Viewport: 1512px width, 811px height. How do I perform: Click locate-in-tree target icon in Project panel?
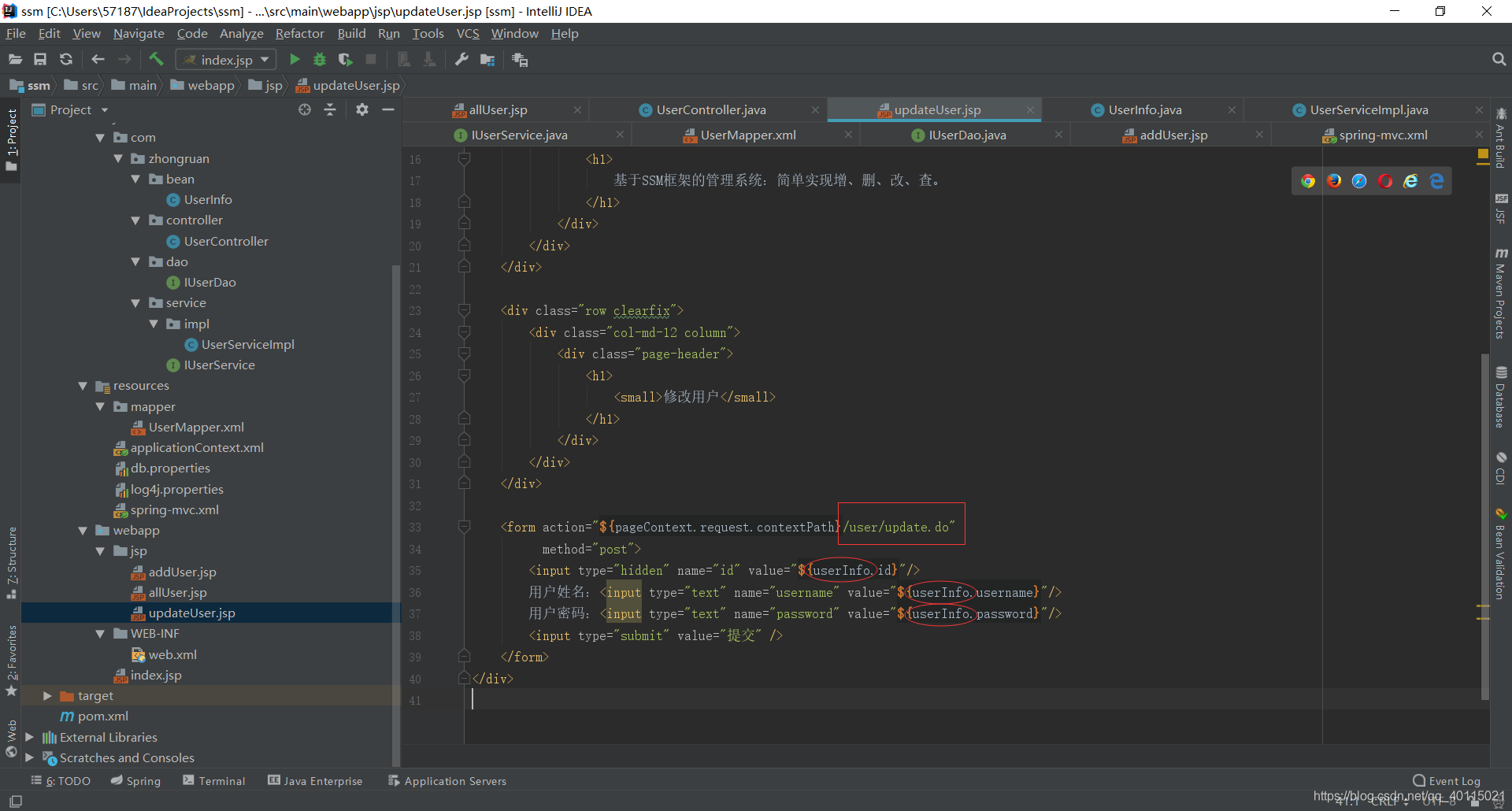click(x=305, y=109)
